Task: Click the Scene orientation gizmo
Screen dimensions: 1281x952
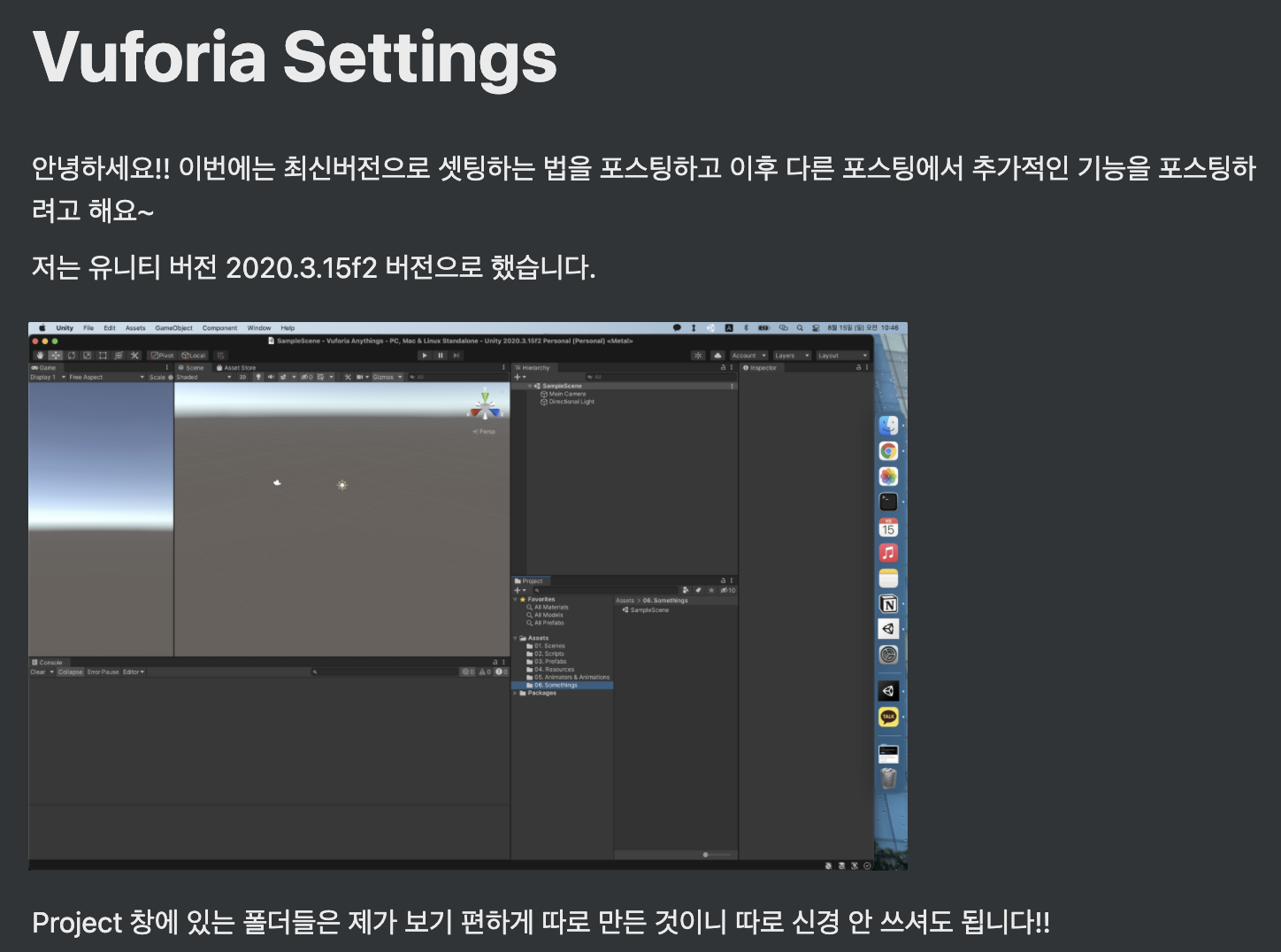Action: [x=484, y=406]
